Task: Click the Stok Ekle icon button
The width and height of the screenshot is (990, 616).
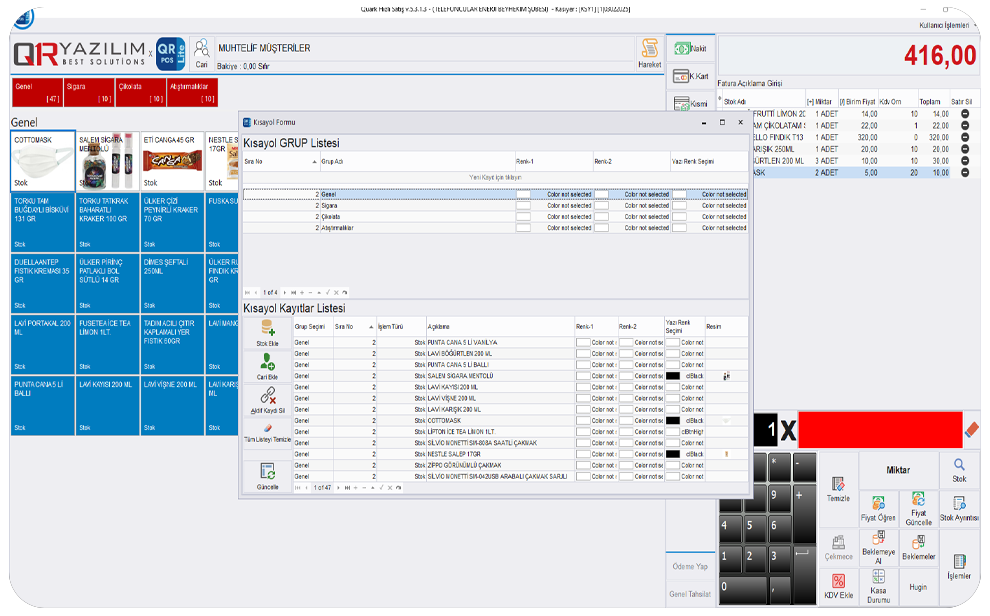Action: [267, 329]
